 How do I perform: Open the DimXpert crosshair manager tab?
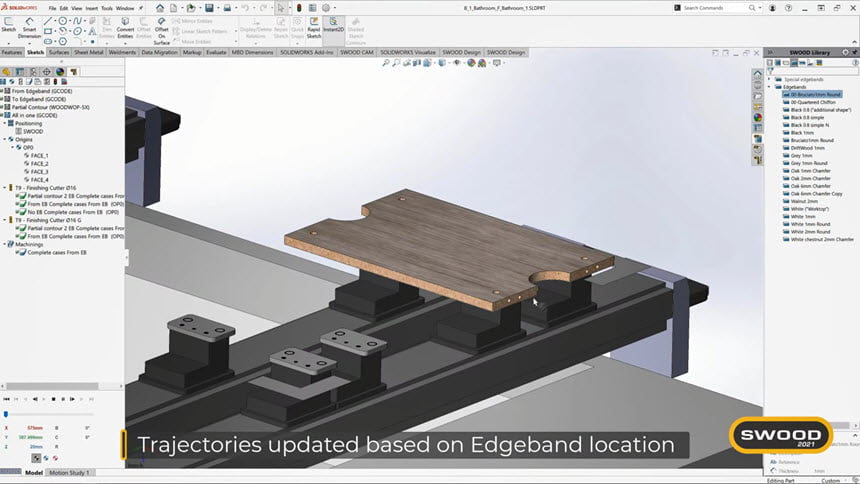(47, 71)
